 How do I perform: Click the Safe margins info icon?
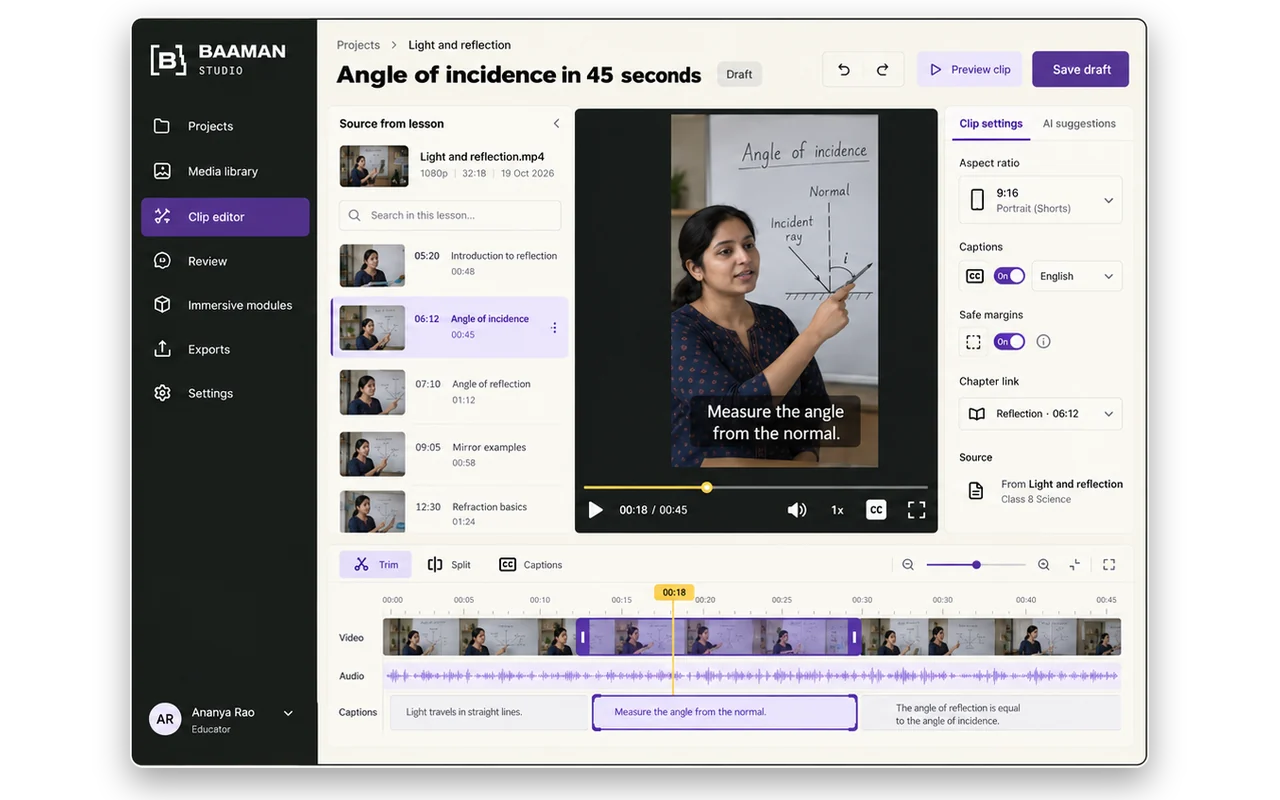point(1043,342)
